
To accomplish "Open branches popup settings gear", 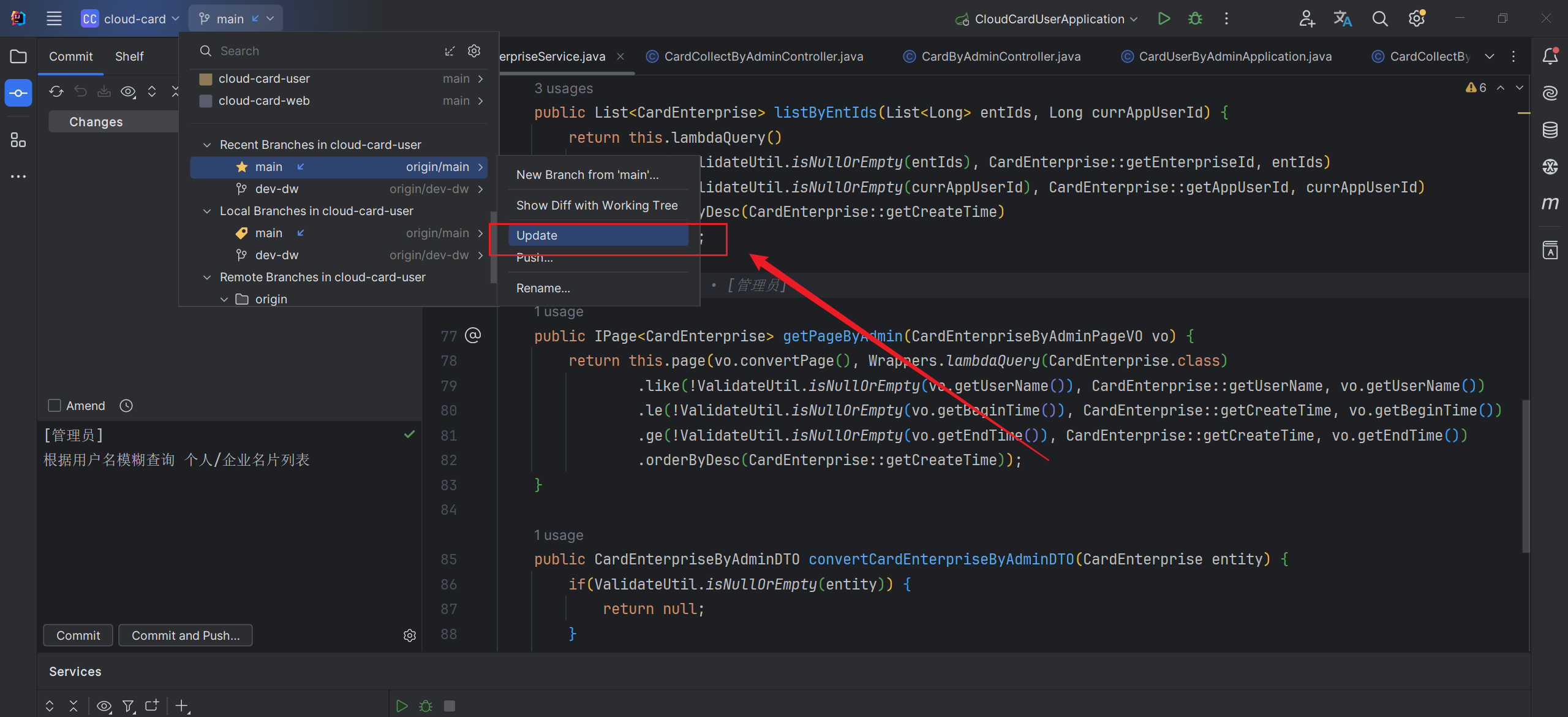I will coord(474,51).
